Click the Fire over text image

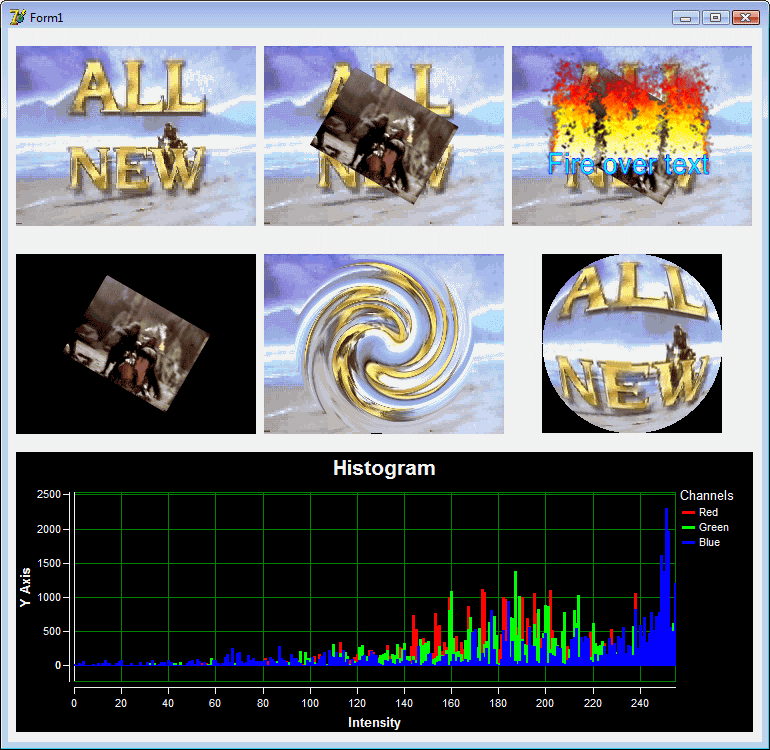pos(632,136)
